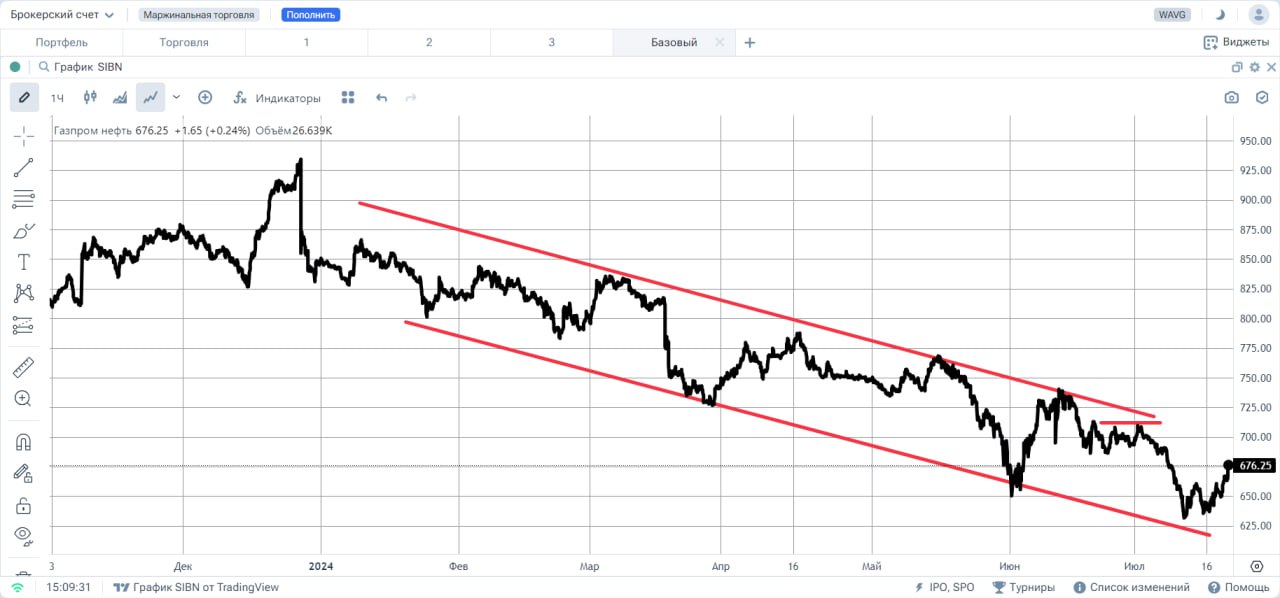Take a chart snapshot with camera icon
This screenshot has height=598, width=1280.
click(x=1232, y=98)
